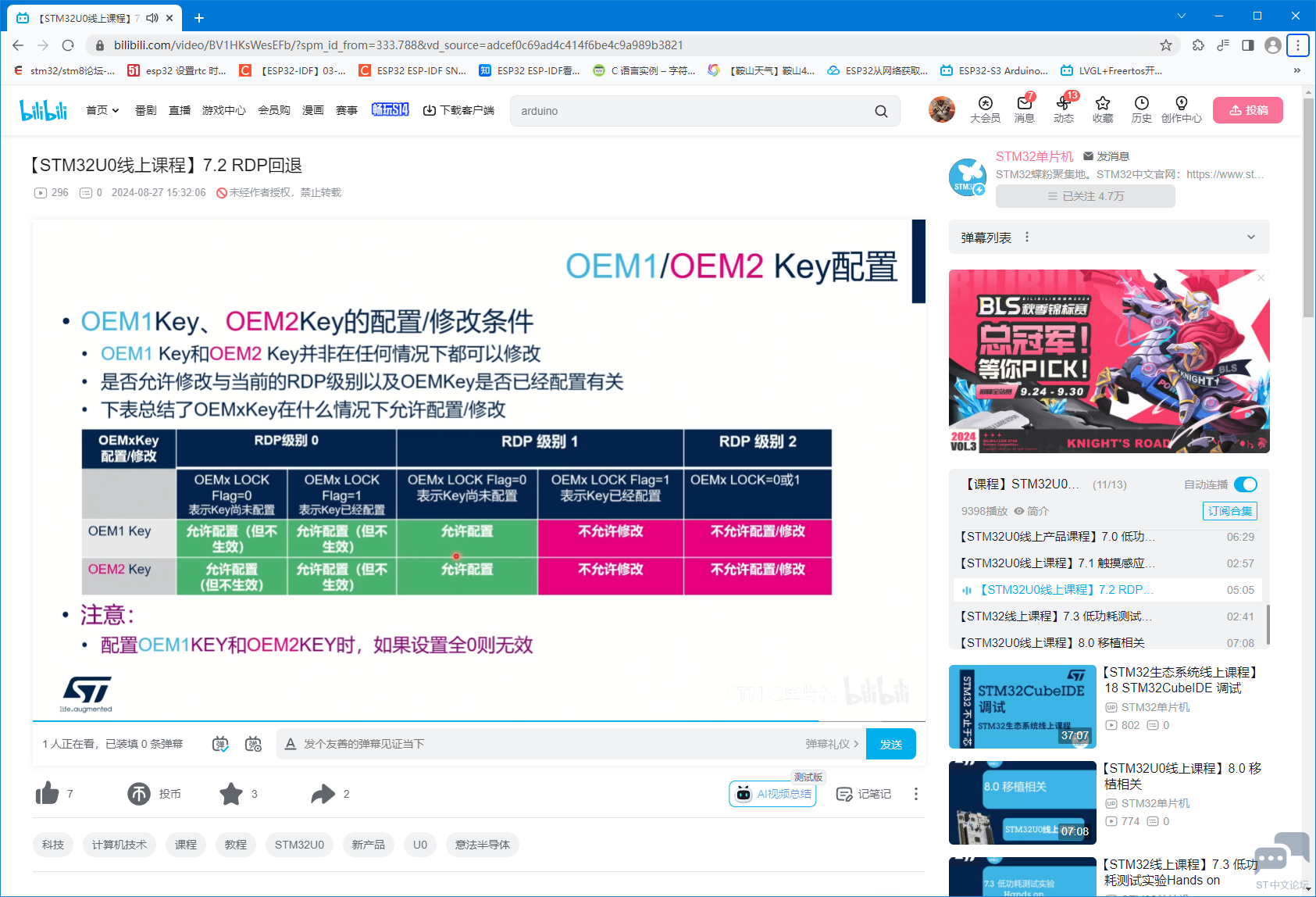1316x897 pixels.
Task: Play 7.1 触摸感应 playlist item
Action: (x=1107, y=563)
